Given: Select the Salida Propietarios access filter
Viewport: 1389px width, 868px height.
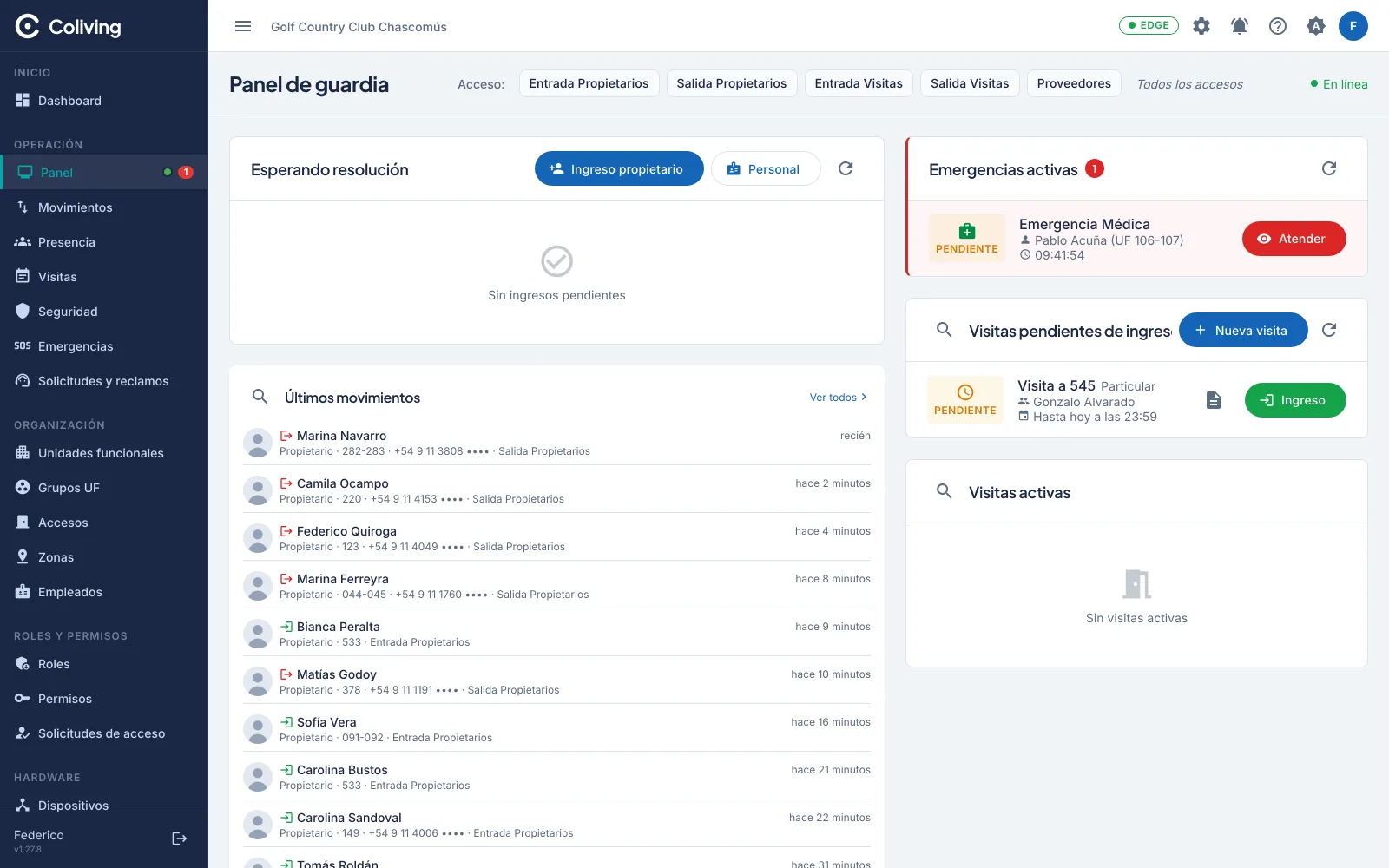Looking at the screenshot, I should [732, 83].
